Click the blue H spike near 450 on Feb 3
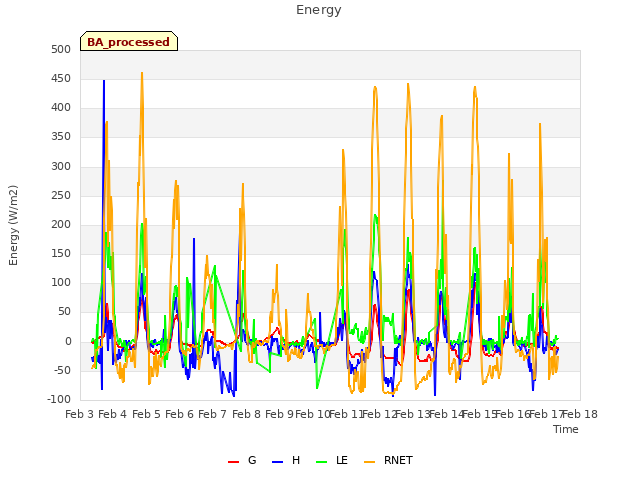Viewport: 640px width, 480px height. tap(104, 82)
